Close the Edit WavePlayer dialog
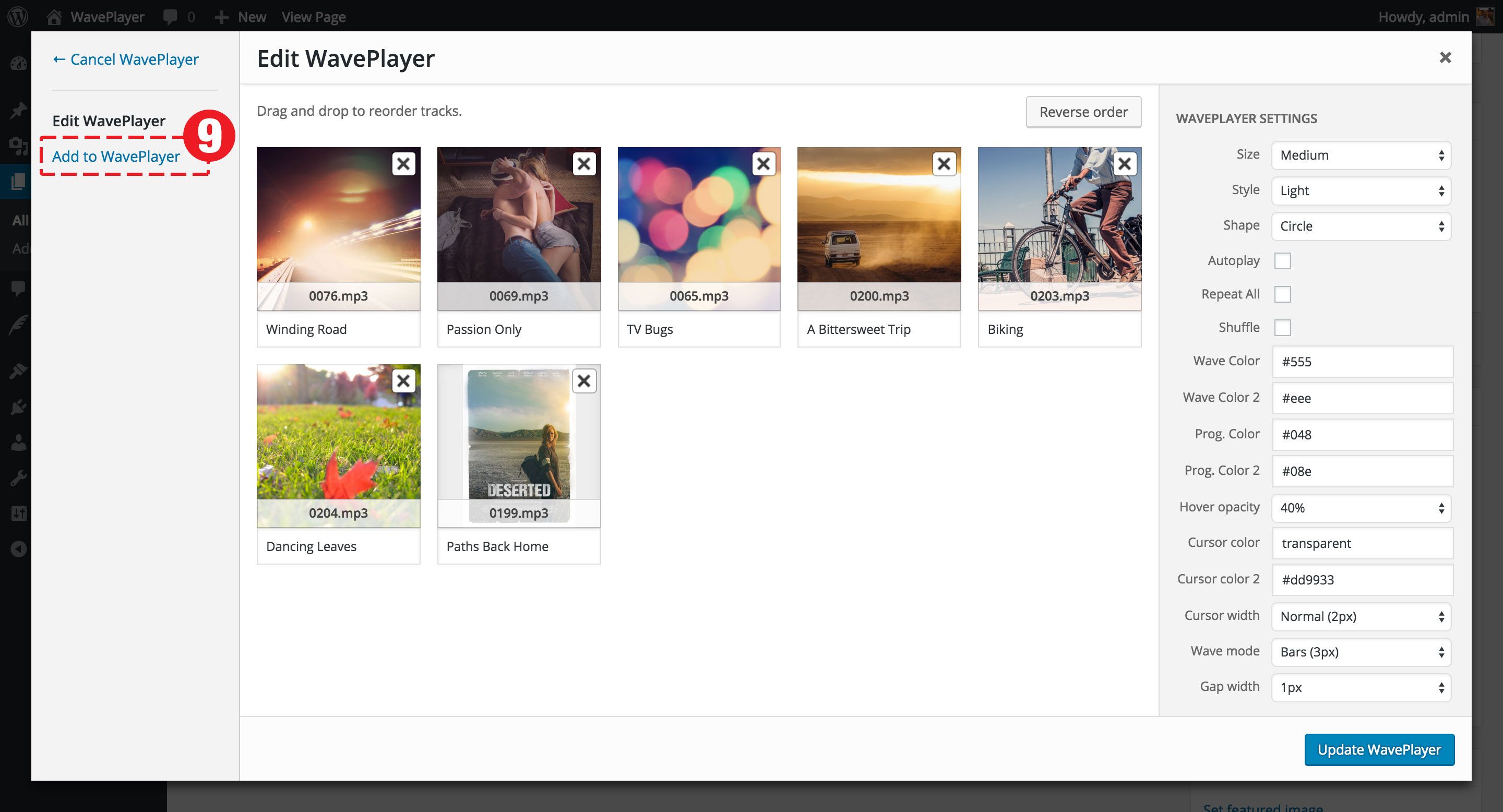Image resolution: width=1503 pixels, height=812 pixels. [x=1445, y=57]
